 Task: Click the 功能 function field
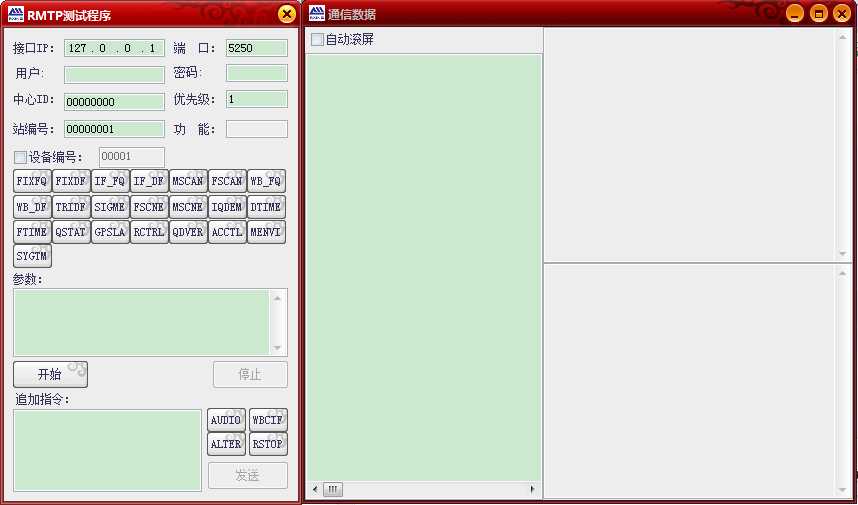(x=257, y=129)
